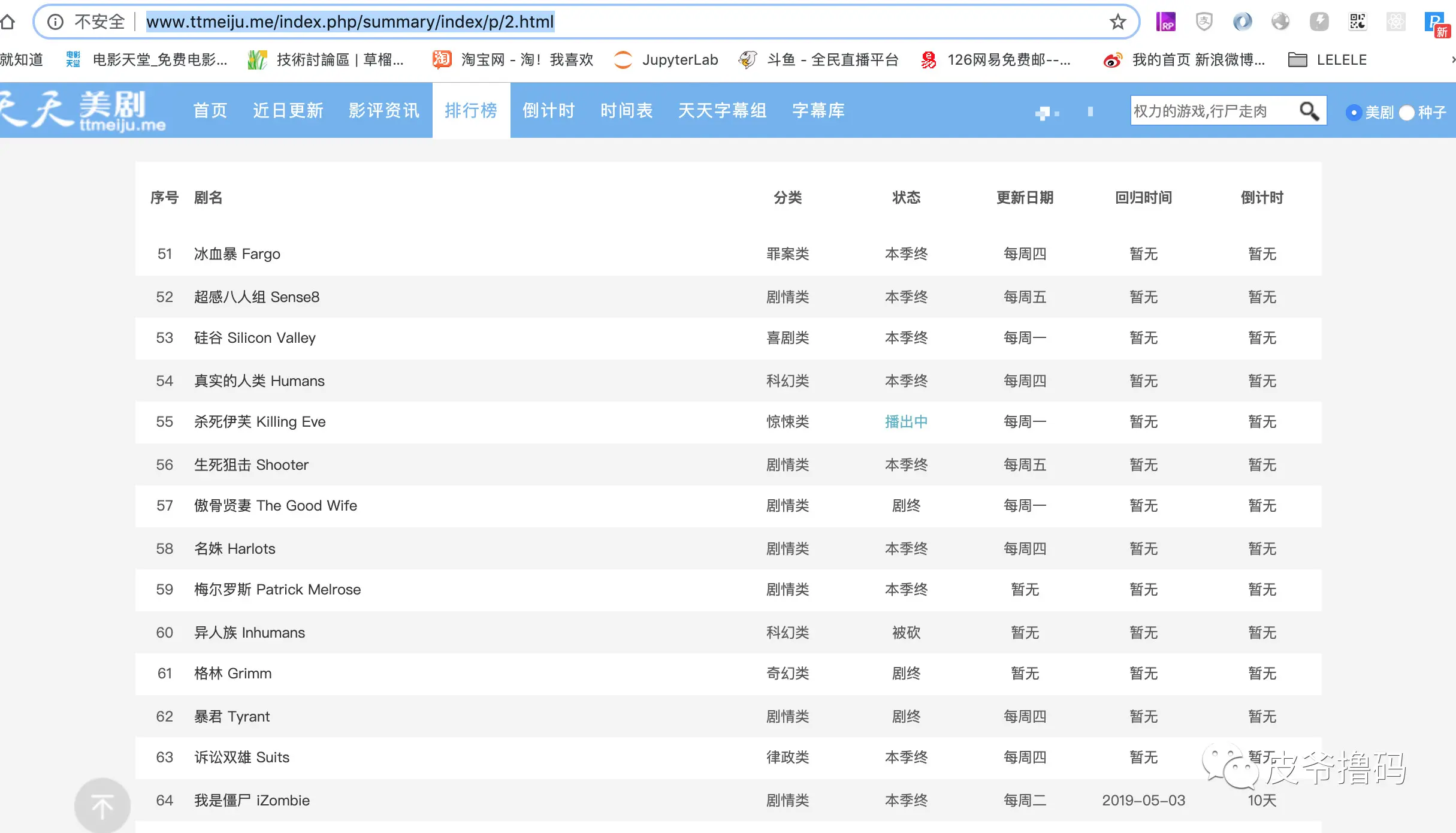Screen dimensions: 1456x833
Task: Click the QR code extension icon
Action: (x=1357, y=22)
